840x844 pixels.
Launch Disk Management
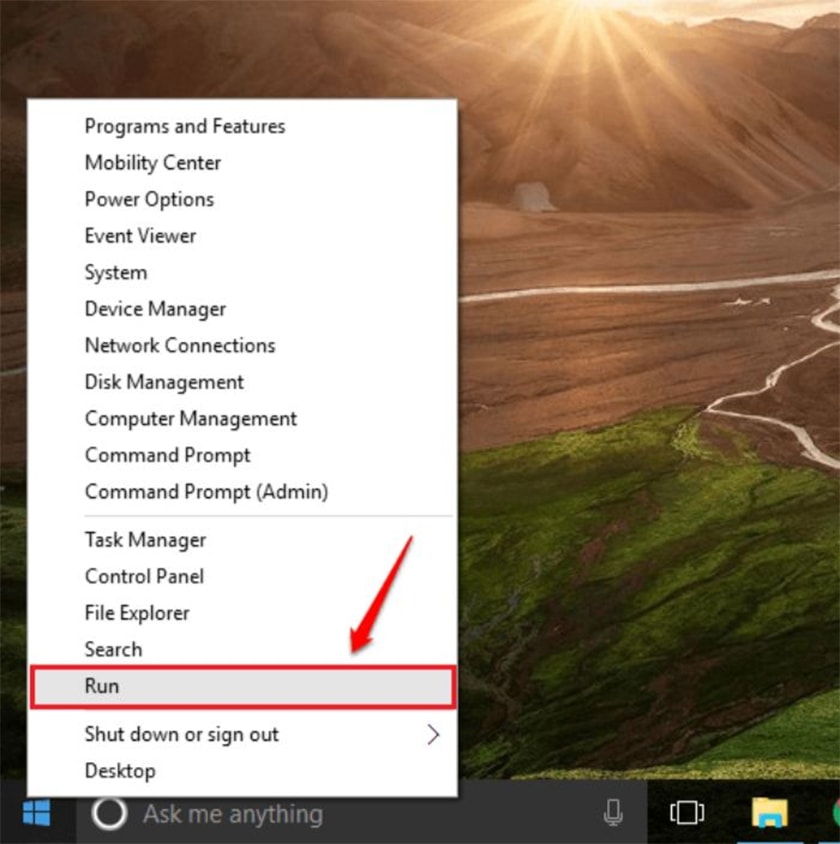point(164,382)
